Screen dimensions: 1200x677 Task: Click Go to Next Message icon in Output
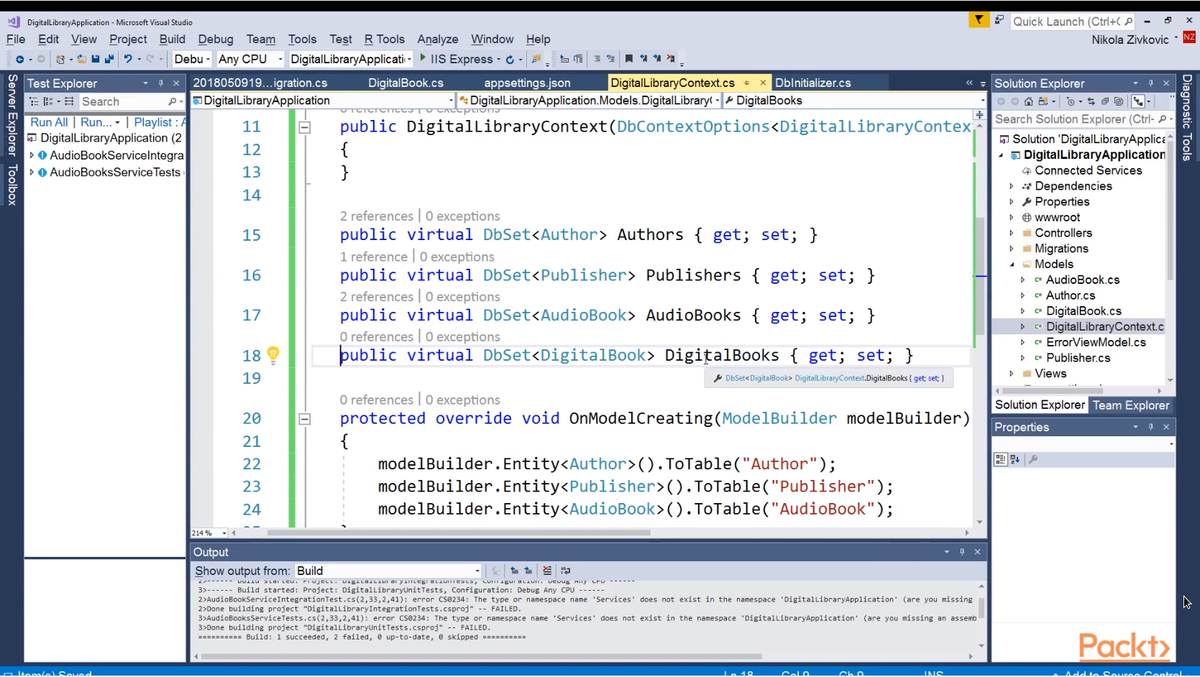pos(528,571)
